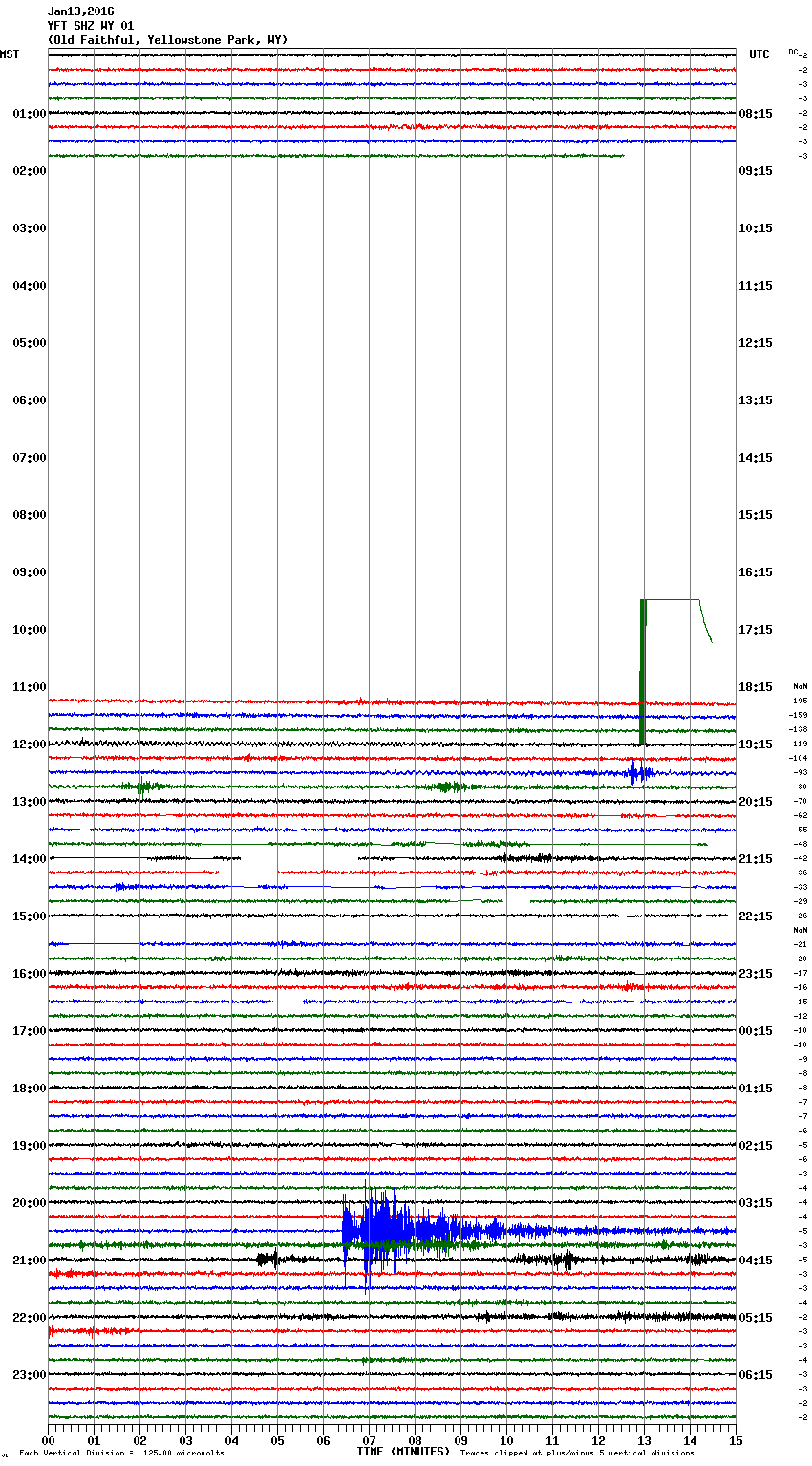Click the Old Faithful, Yellowstone Park, WY title
Image resolution: width=812 pixels, height=1466 pixels.
(167, 40)
